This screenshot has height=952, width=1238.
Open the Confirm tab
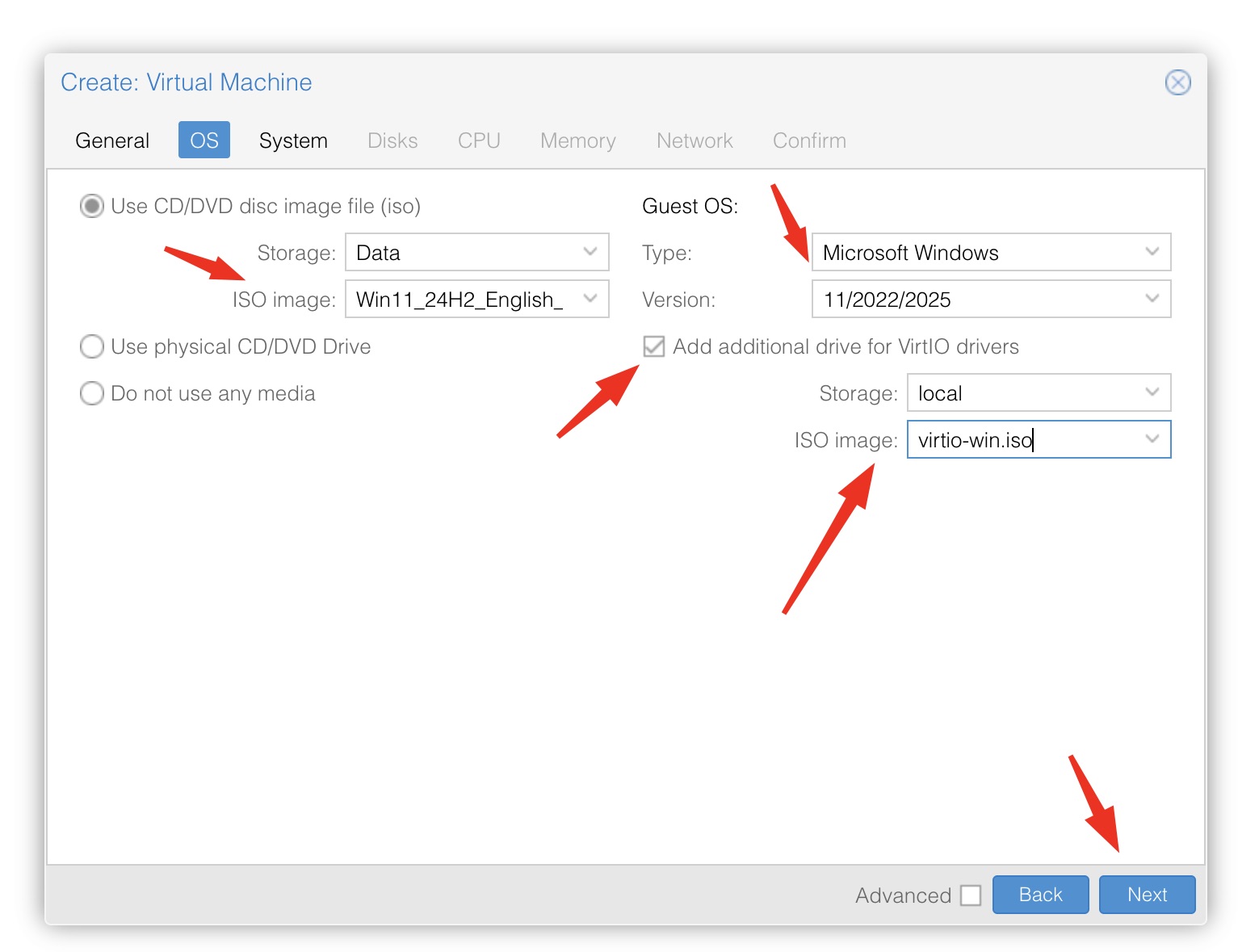[809, 140]
